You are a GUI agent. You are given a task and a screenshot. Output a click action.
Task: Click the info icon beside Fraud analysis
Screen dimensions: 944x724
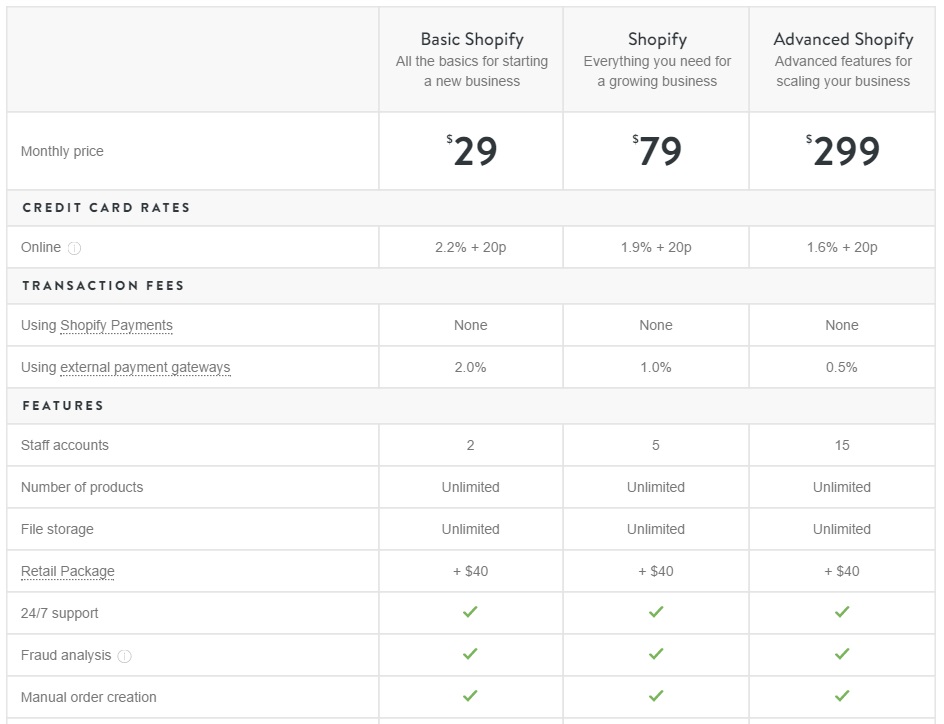coord(124,656)
